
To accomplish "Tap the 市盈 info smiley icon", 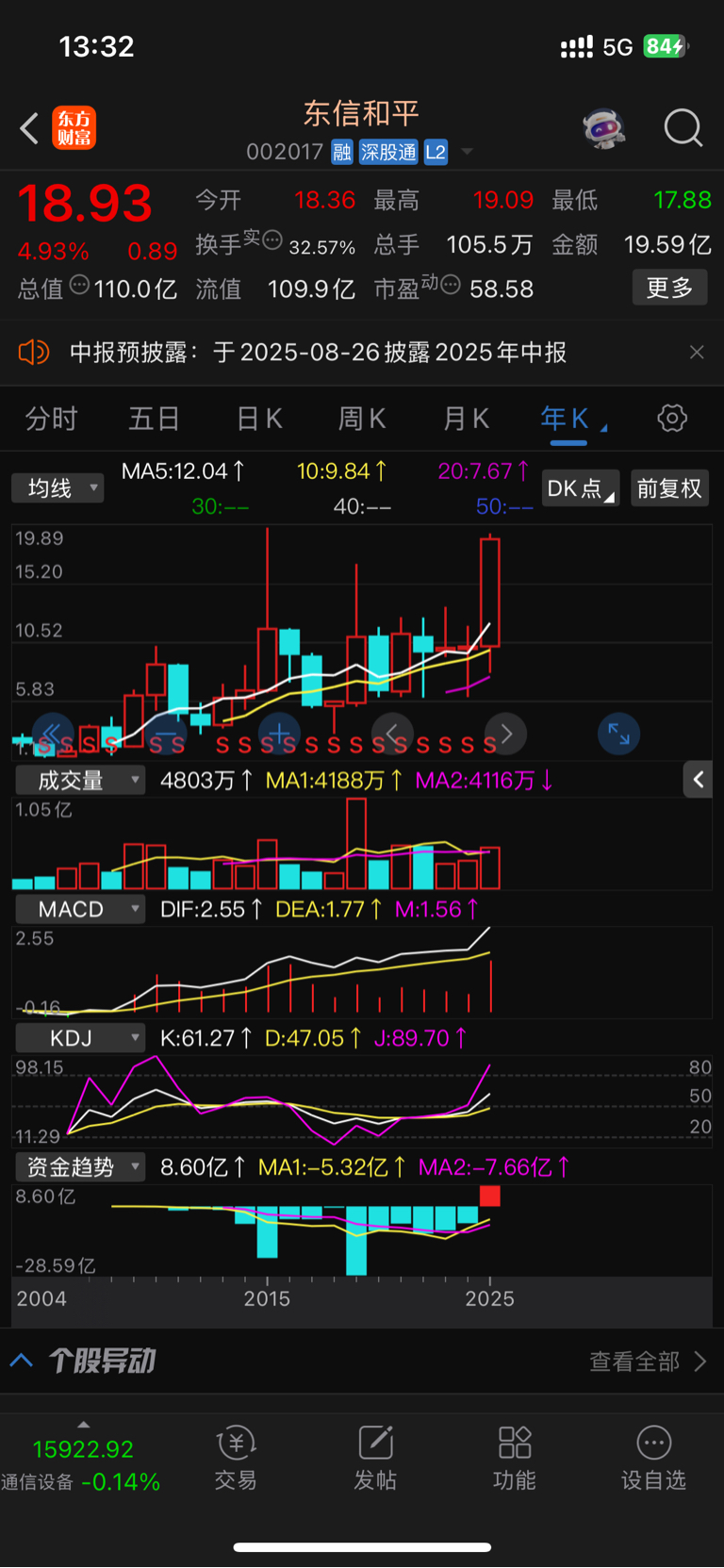I will point(451,284).
